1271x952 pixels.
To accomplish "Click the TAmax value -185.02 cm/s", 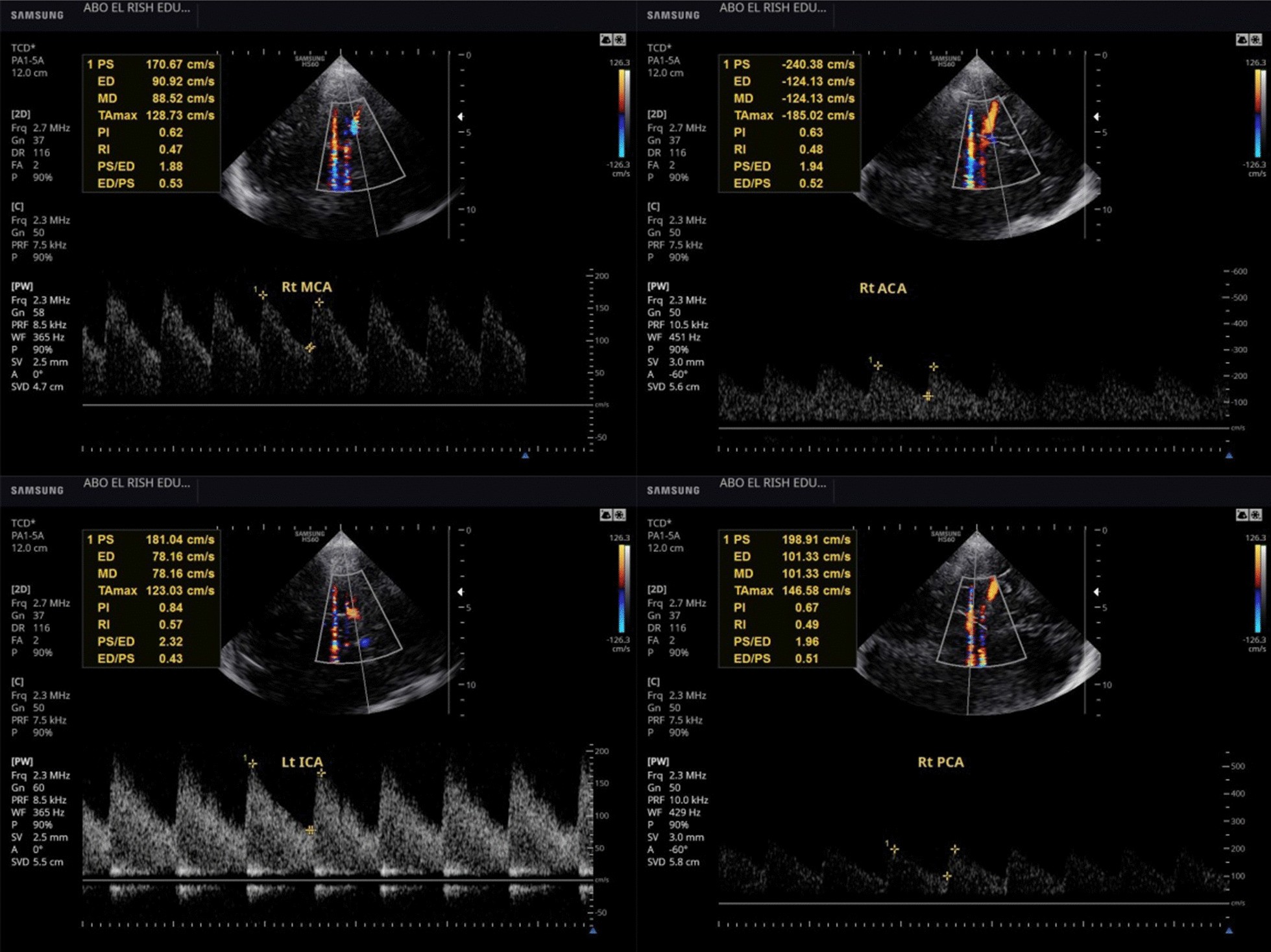I will (x=817, y=115).
